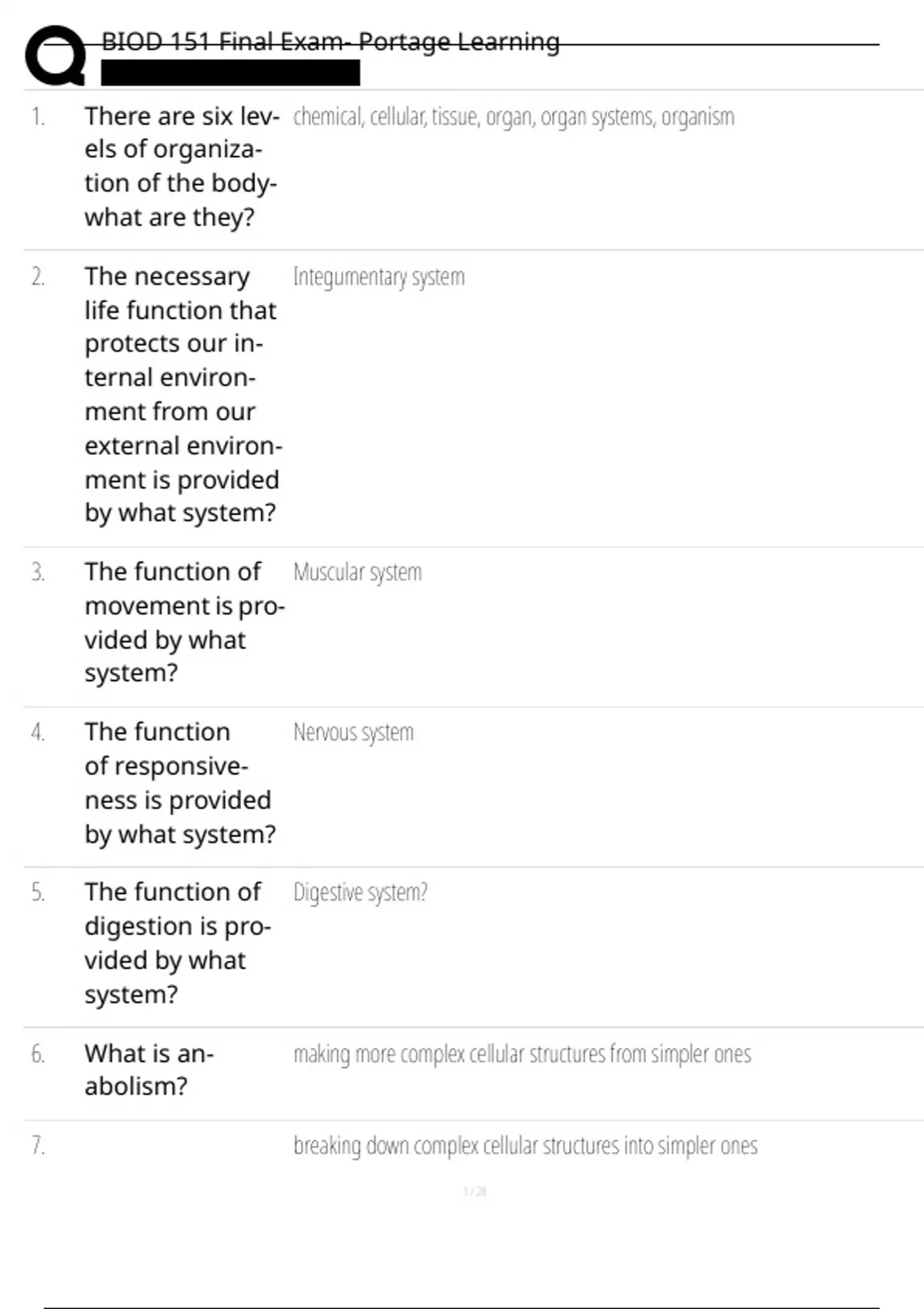This screenshot has height=1309, width=924.
Task: Click the Nervous system answer
Action: (353, 732)
